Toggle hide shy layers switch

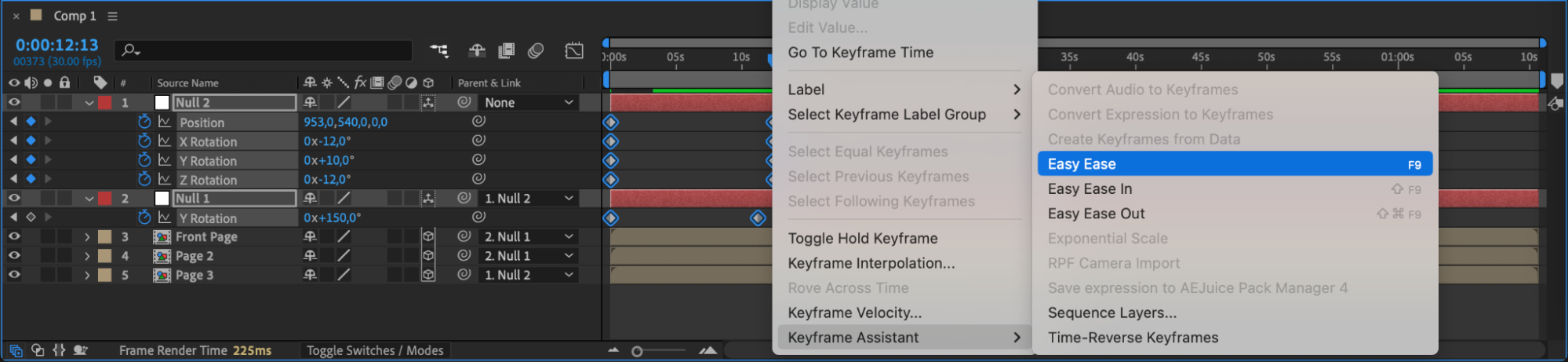point(477,51)
